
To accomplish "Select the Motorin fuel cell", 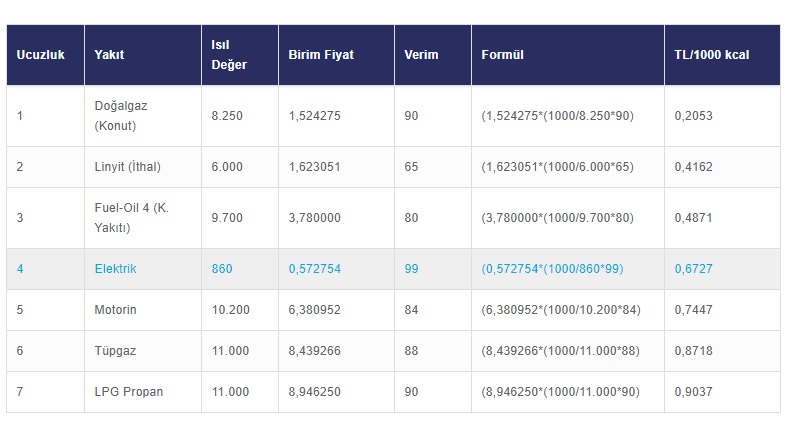I will pos(116,310).
